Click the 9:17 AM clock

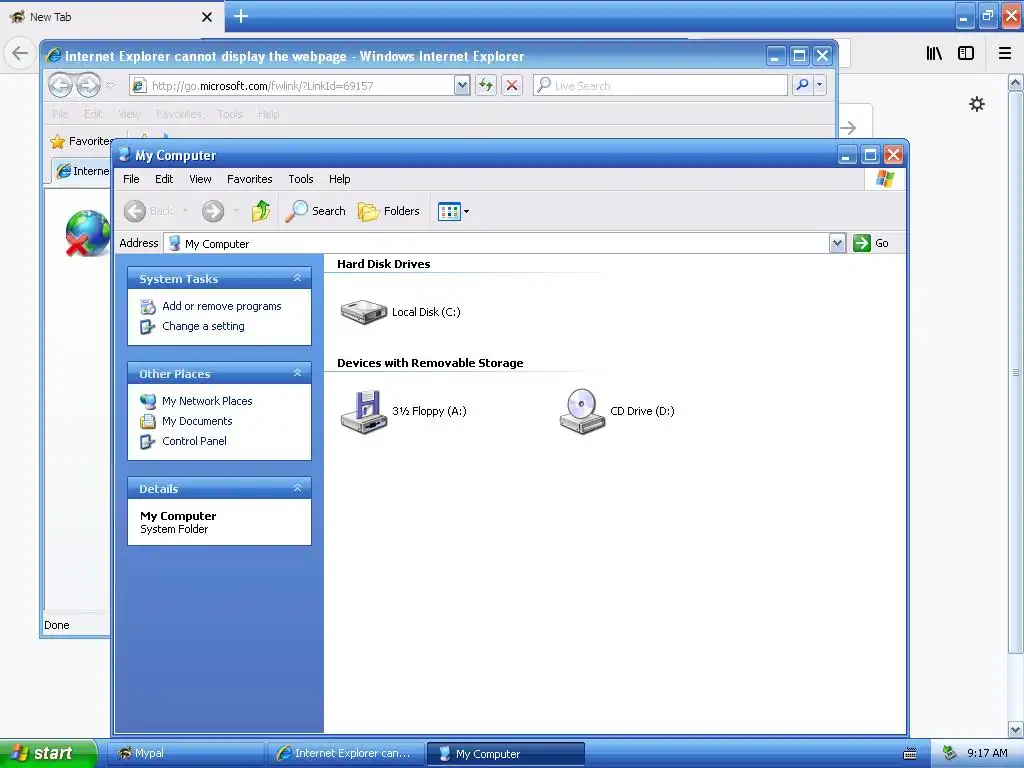click(x=987, y=754)
